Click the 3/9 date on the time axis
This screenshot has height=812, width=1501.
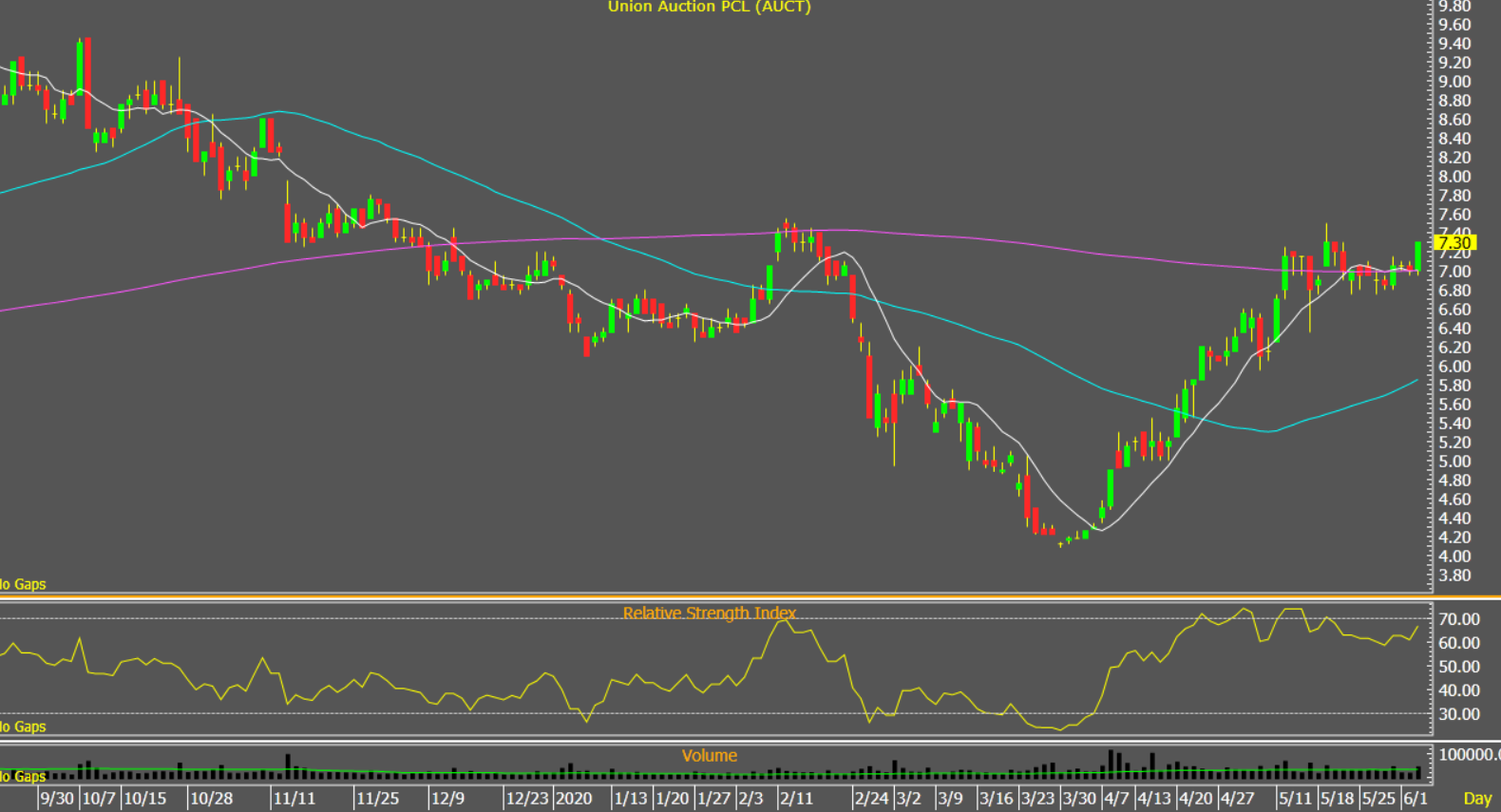click(x=950, y=799)
